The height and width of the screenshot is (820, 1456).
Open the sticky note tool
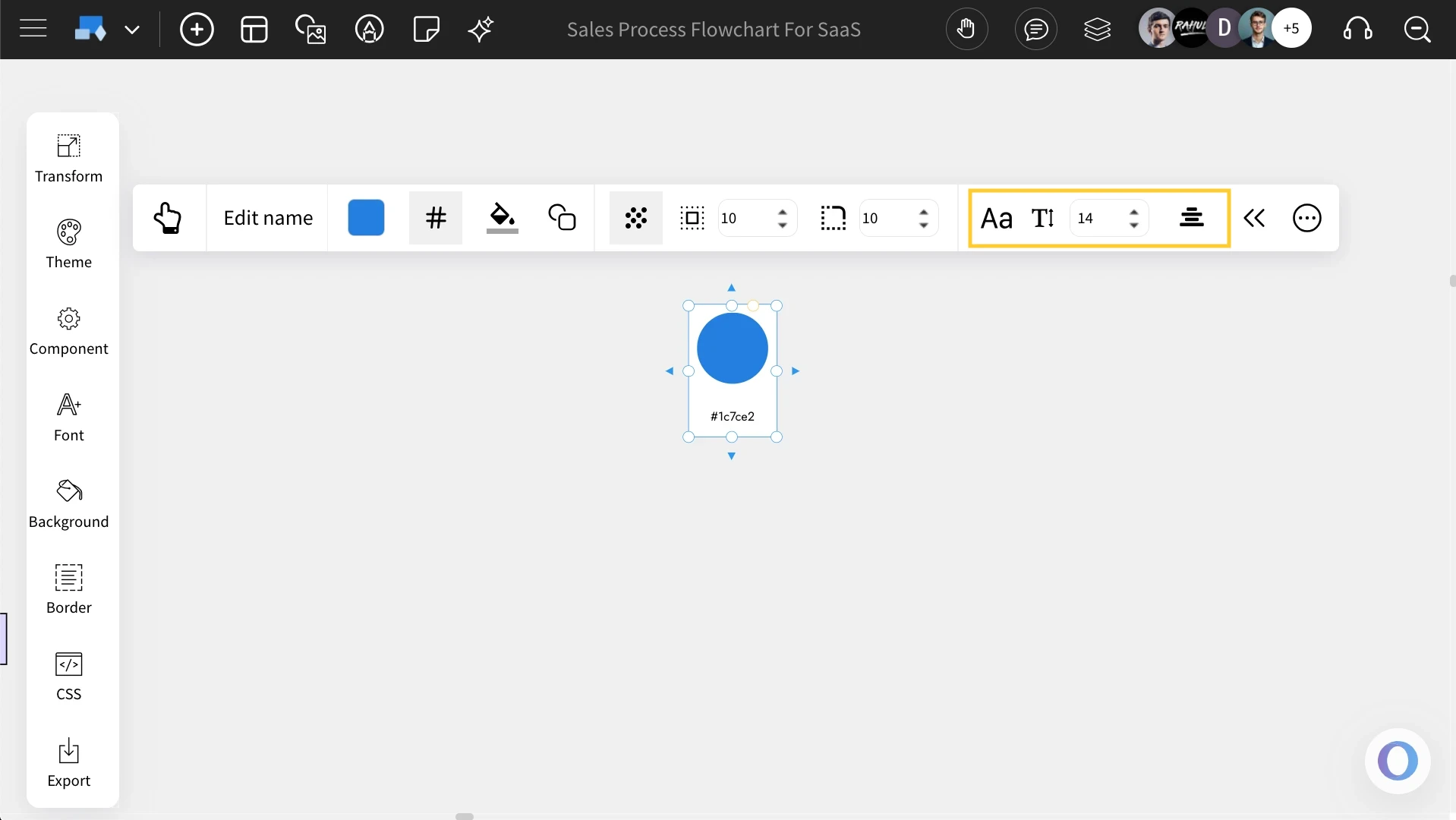point(426,30)
